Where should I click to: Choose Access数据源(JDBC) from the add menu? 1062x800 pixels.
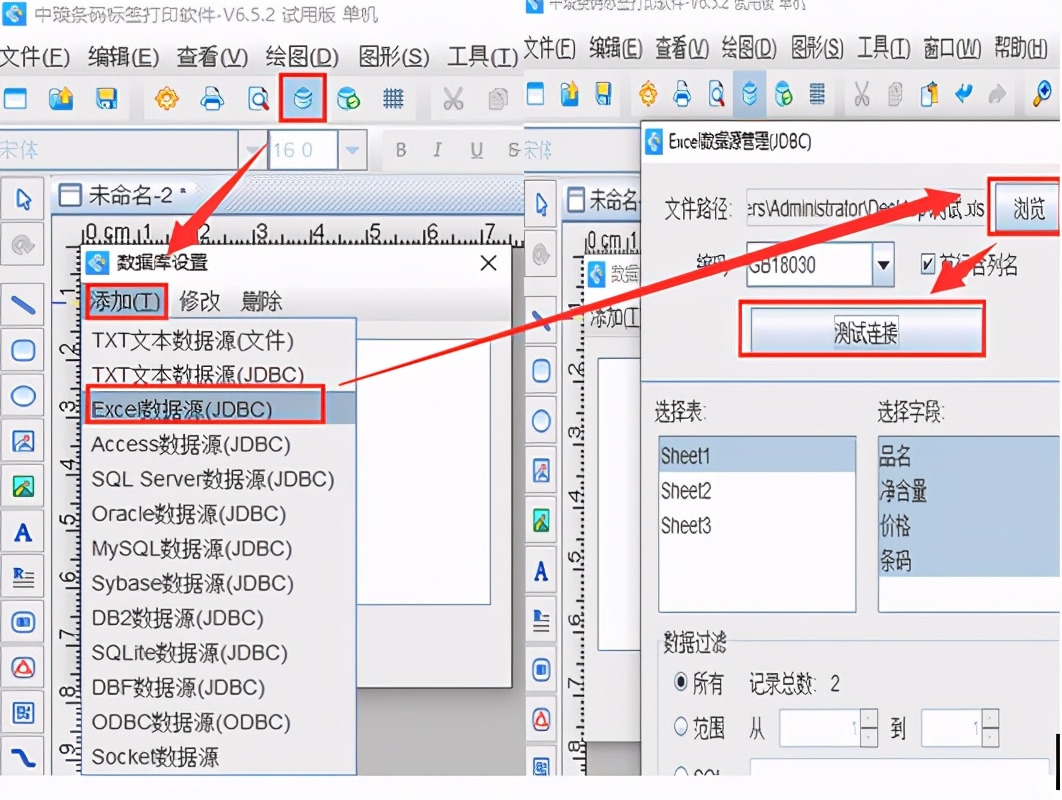point(219,444)
